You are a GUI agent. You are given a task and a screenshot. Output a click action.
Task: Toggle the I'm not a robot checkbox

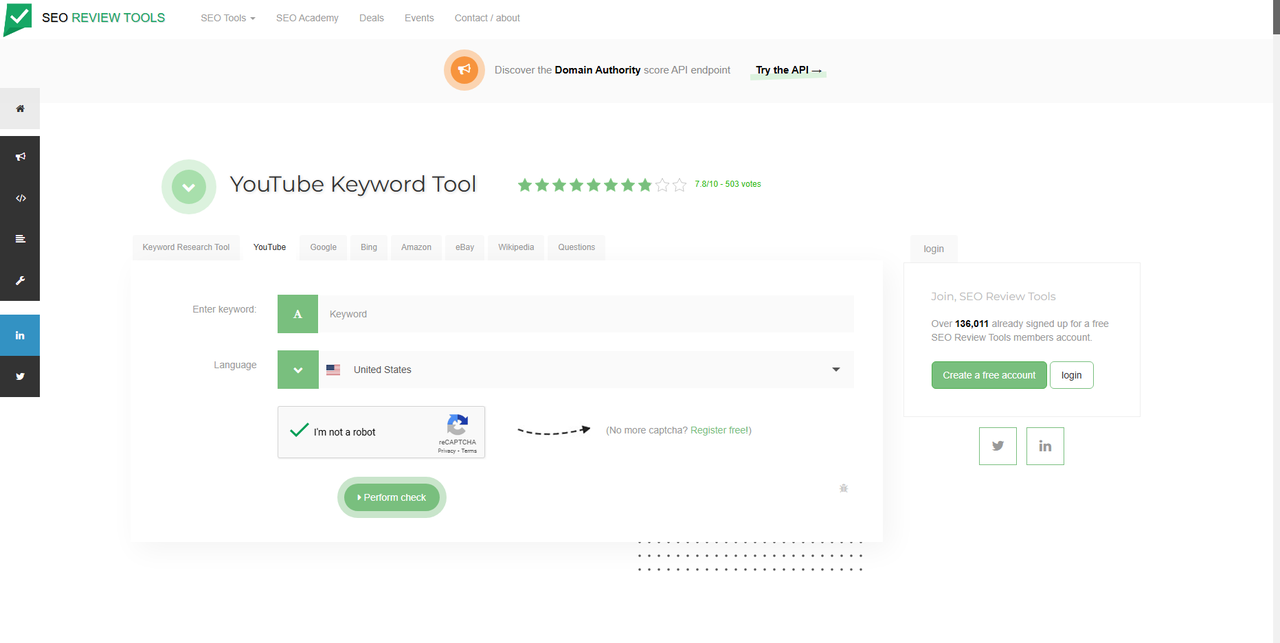click(x=298, y=431)
